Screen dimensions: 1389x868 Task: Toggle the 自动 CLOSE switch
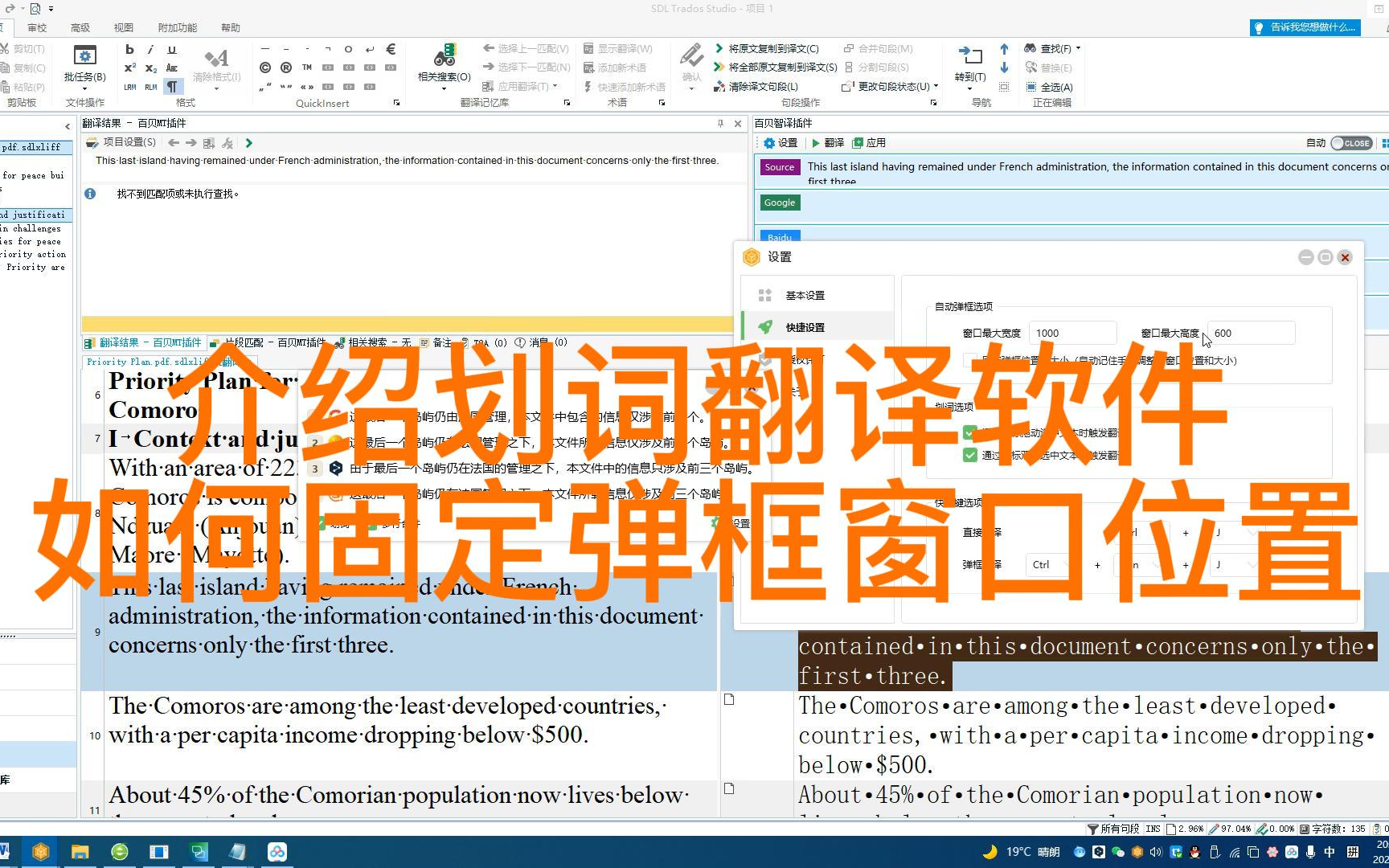tap(1351, 142)
